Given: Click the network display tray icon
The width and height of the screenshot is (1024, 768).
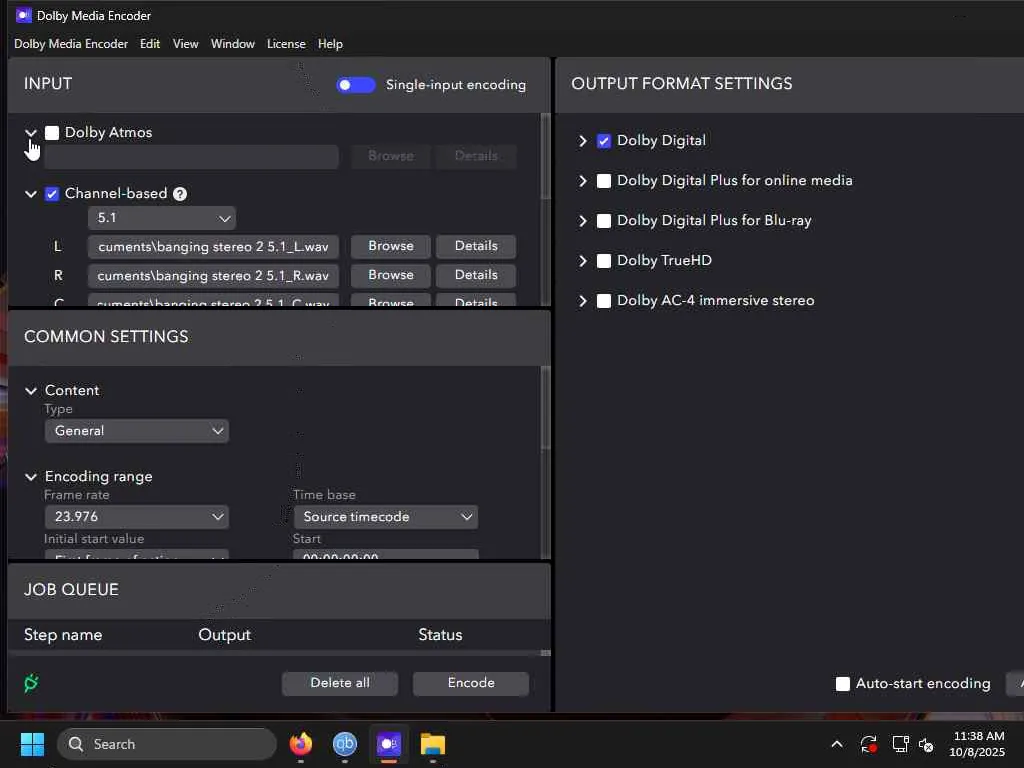Looking at the screenshot, I should [901, 744].
